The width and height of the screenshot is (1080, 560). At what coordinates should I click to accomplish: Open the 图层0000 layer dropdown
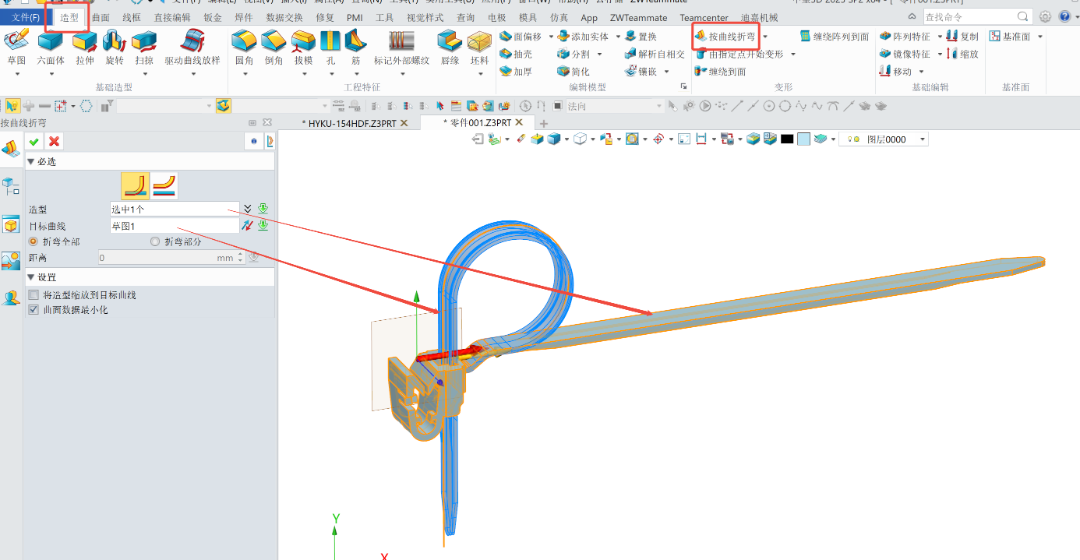coord(922,139)
